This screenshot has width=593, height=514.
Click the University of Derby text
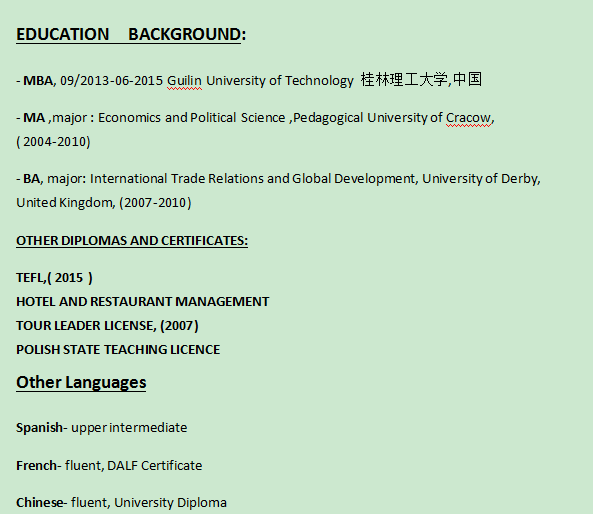point(481,179)
